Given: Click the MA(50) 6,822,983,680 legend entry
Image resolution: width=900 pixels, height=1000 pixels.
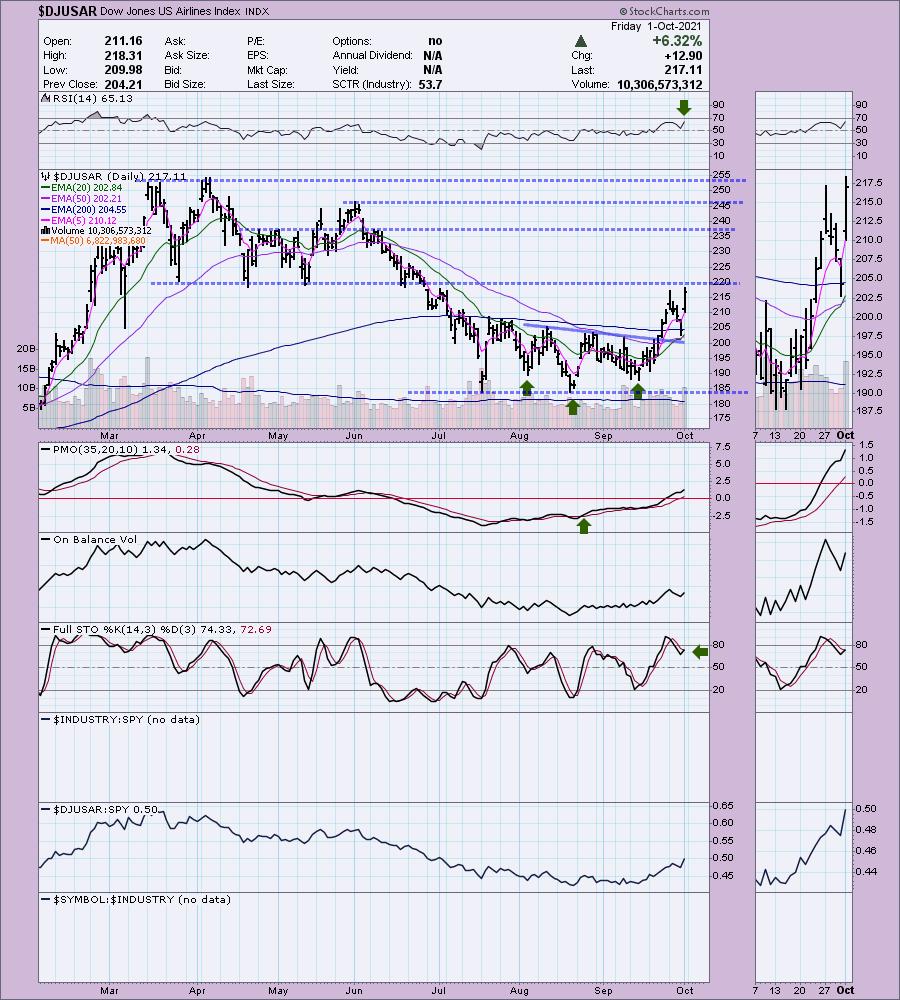Looking at the screenshot, I should coord(98,241).
